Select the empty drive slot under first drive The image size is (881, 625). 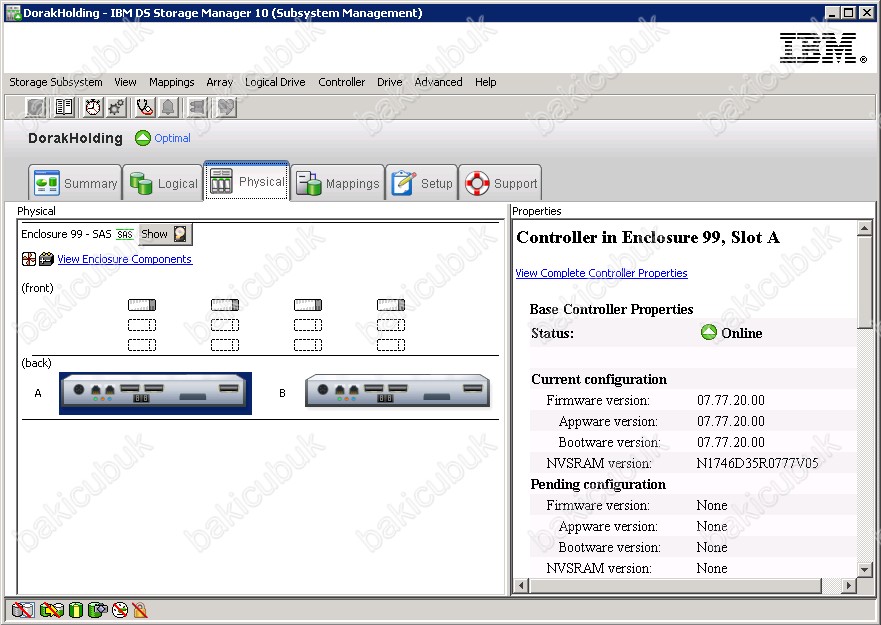click(142, 325)
